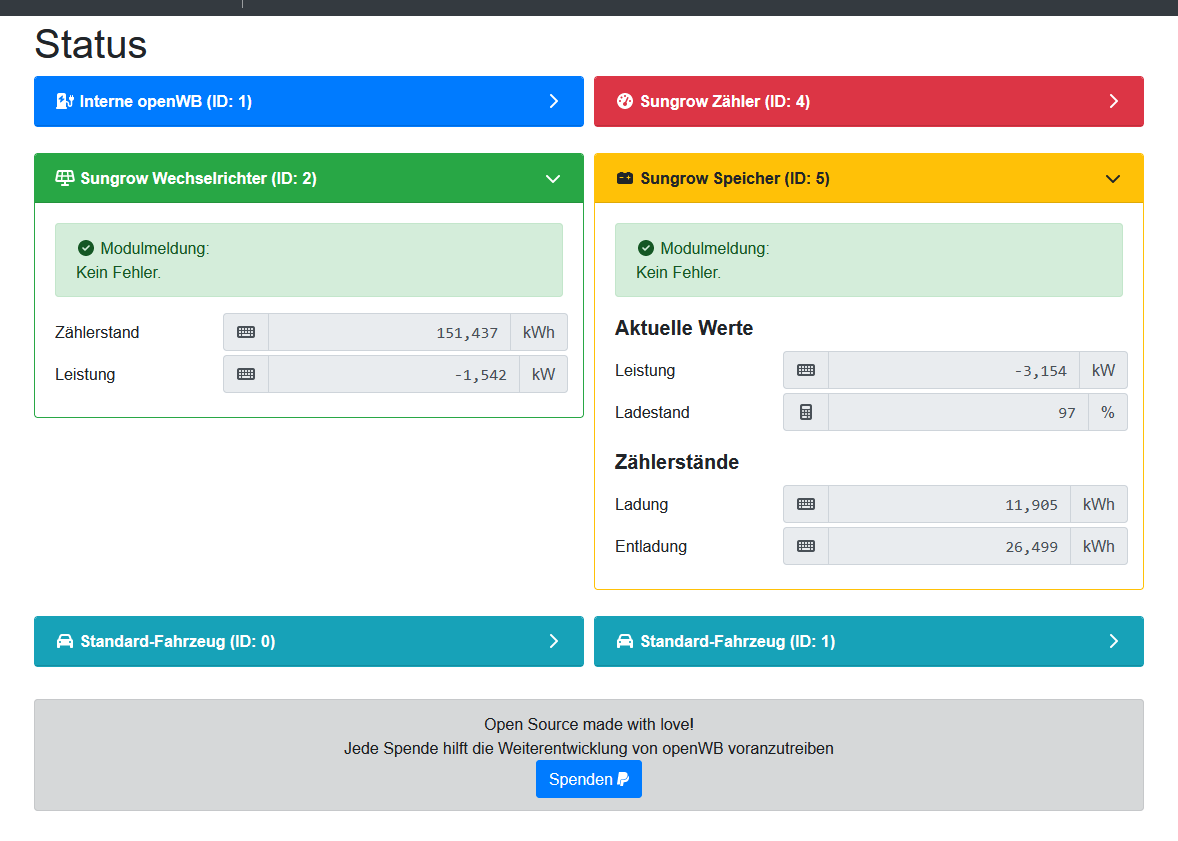Click the Zählerstand value 151,437 field
The width and height of the screenshot is (1178, 841).
389,332
